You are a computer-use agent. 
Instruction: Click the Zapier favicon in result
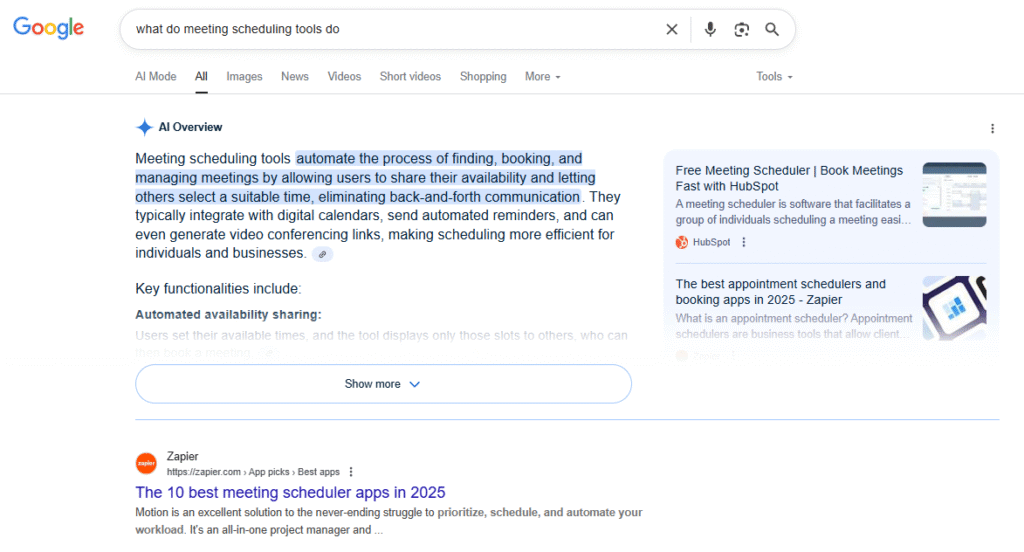click(146, 463)
